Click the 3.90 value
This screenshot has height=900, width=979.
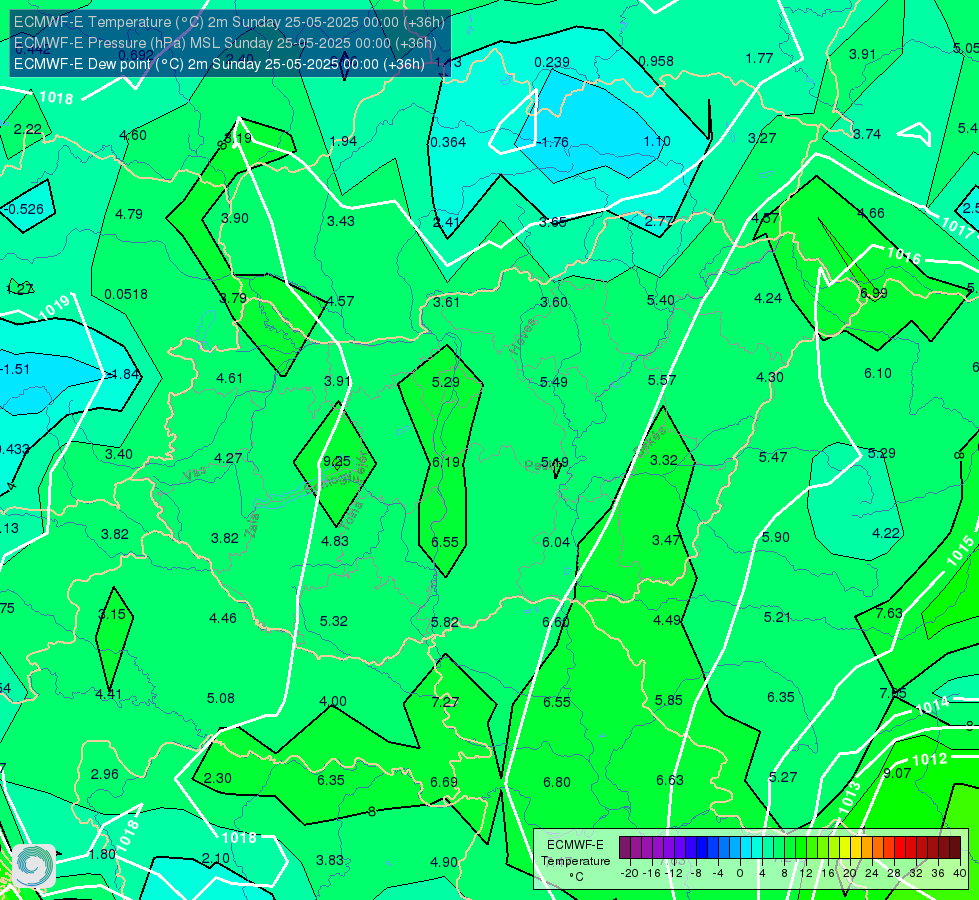235,219
